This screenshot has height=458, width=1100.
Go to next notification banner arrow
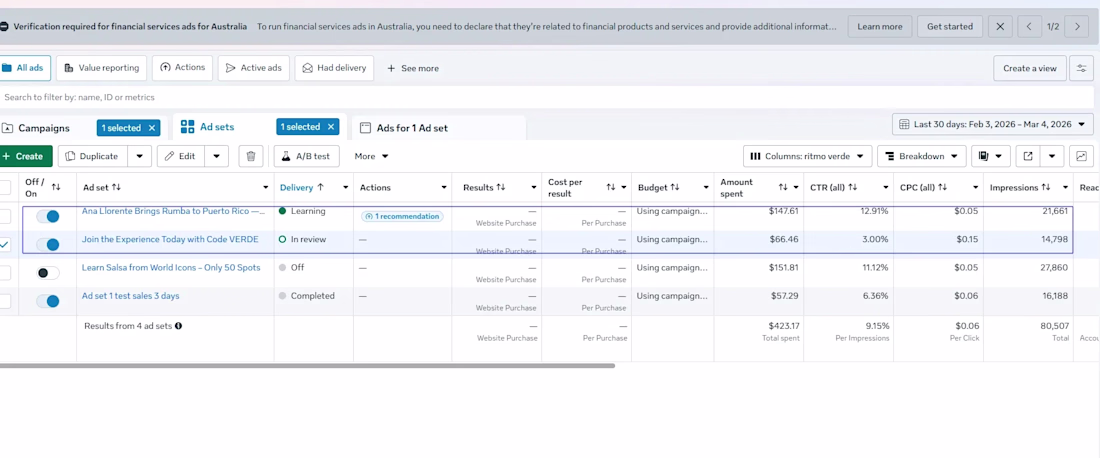click(x=1077, y=27)
